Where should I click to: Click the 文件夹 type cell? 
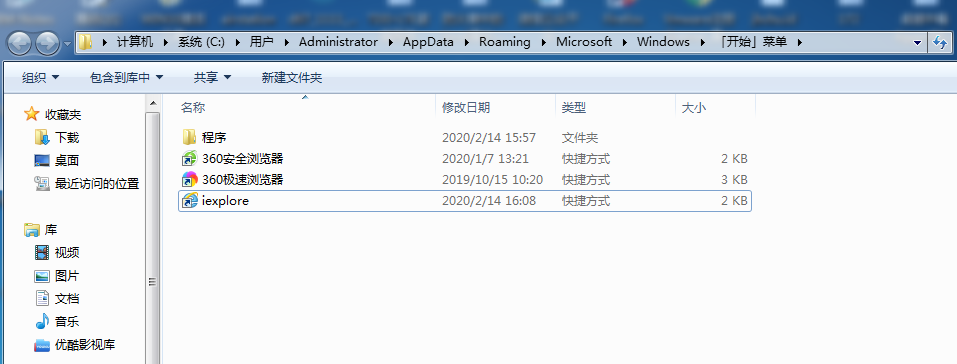(580, 138)
